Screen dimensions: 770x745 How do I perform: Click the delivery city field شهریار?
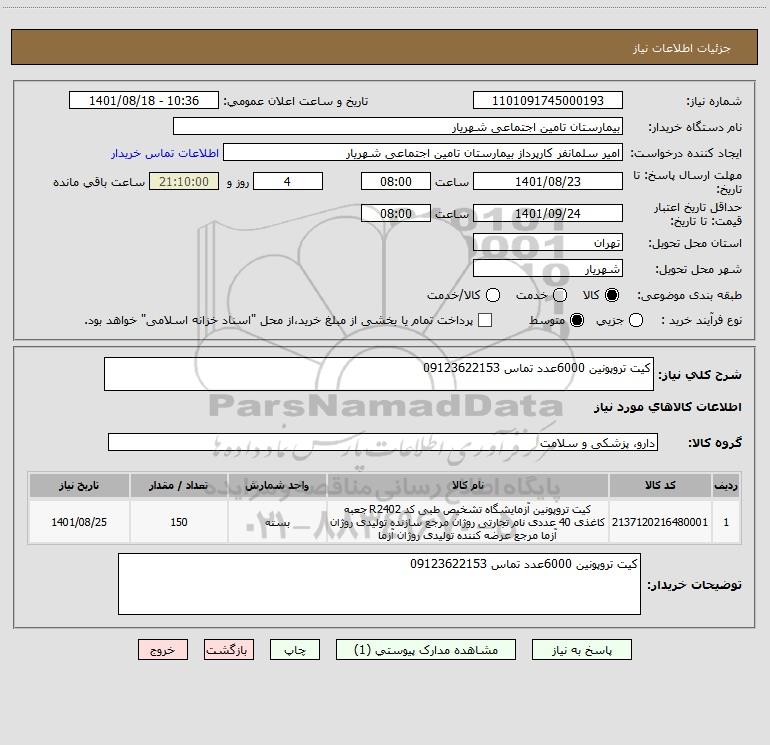[548, 269]
